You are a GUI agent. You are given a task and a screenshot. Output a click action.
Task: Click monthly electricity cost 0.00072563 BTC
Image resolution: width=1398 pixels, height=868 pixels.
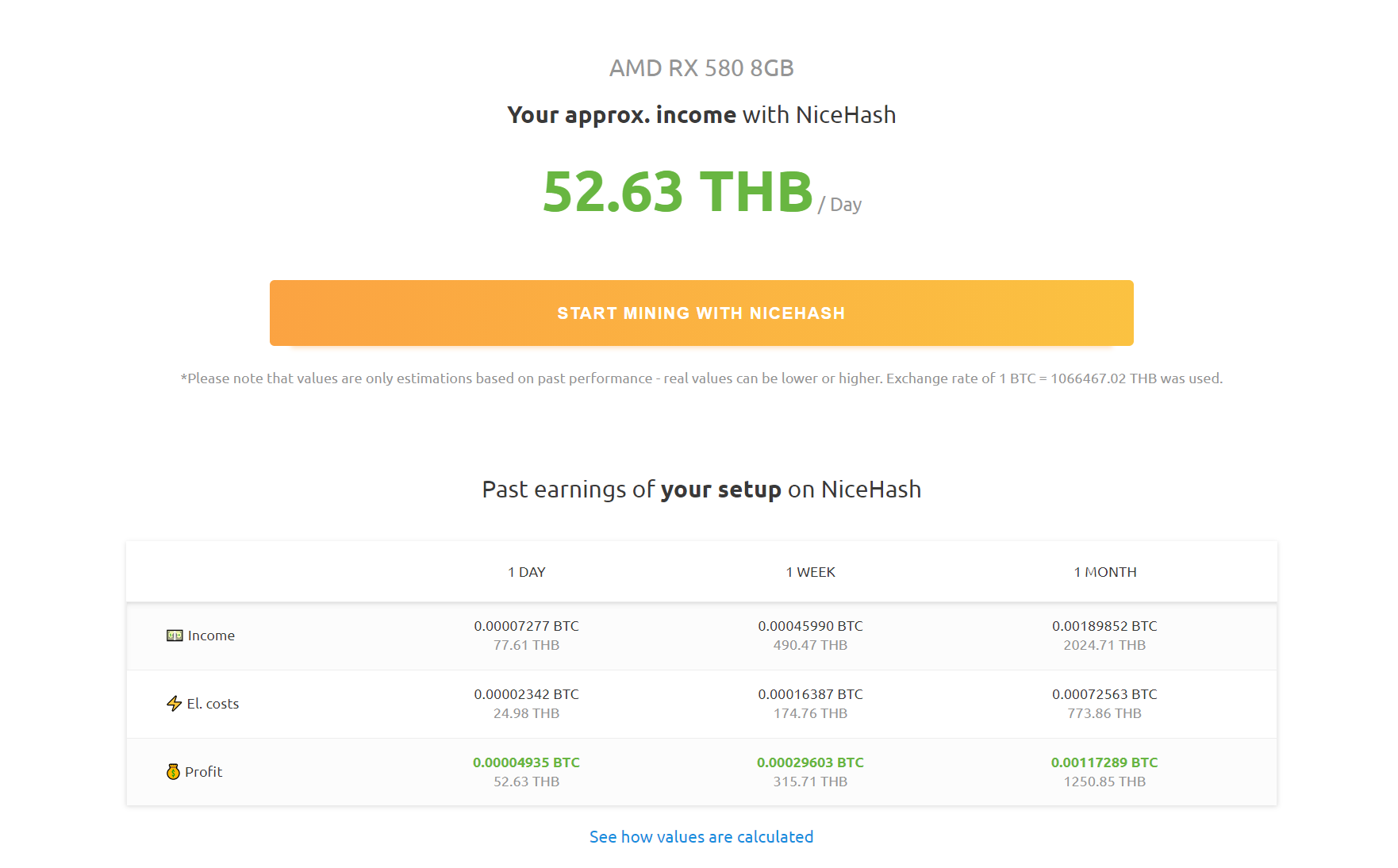click(x=1105, y=694)
